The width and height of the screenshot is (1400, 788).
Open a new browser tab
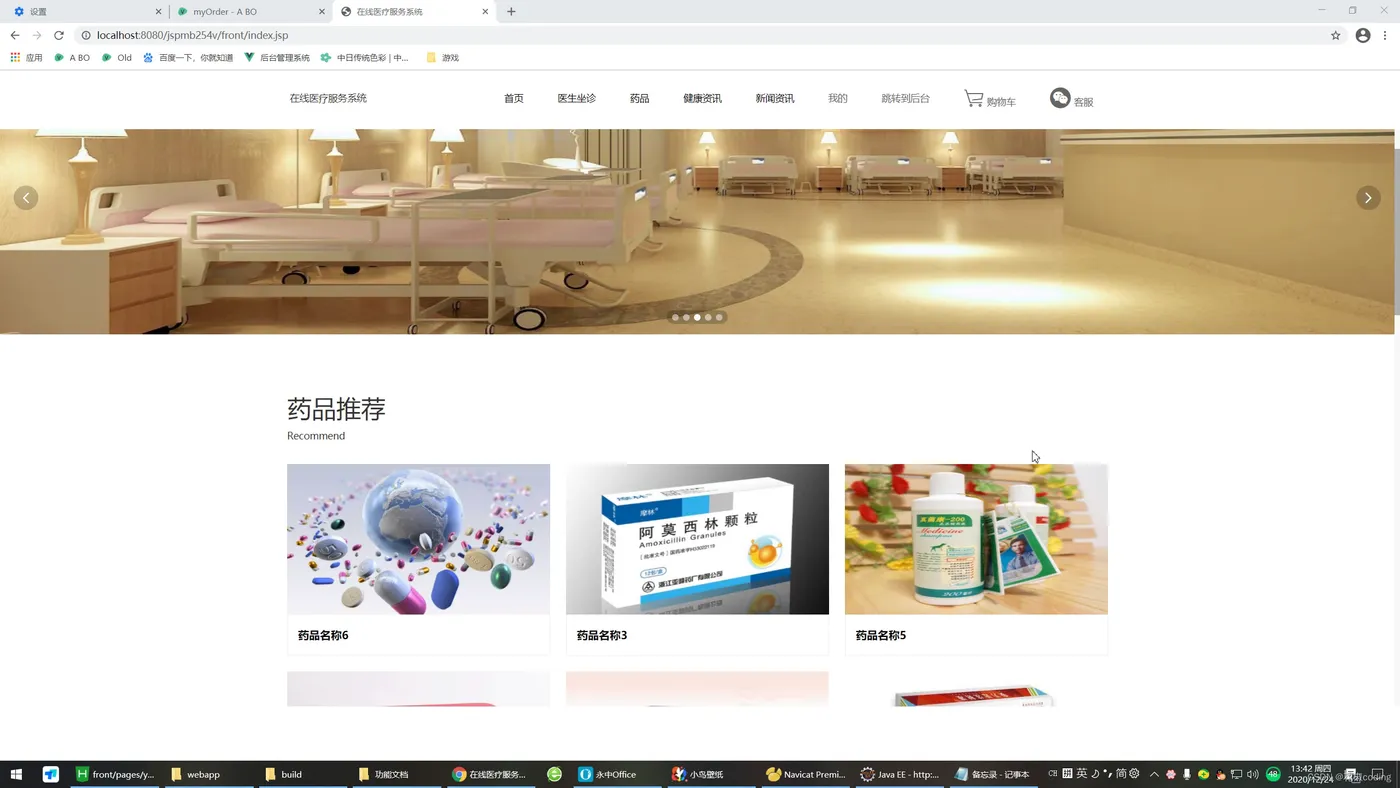(x=511, y=12)
